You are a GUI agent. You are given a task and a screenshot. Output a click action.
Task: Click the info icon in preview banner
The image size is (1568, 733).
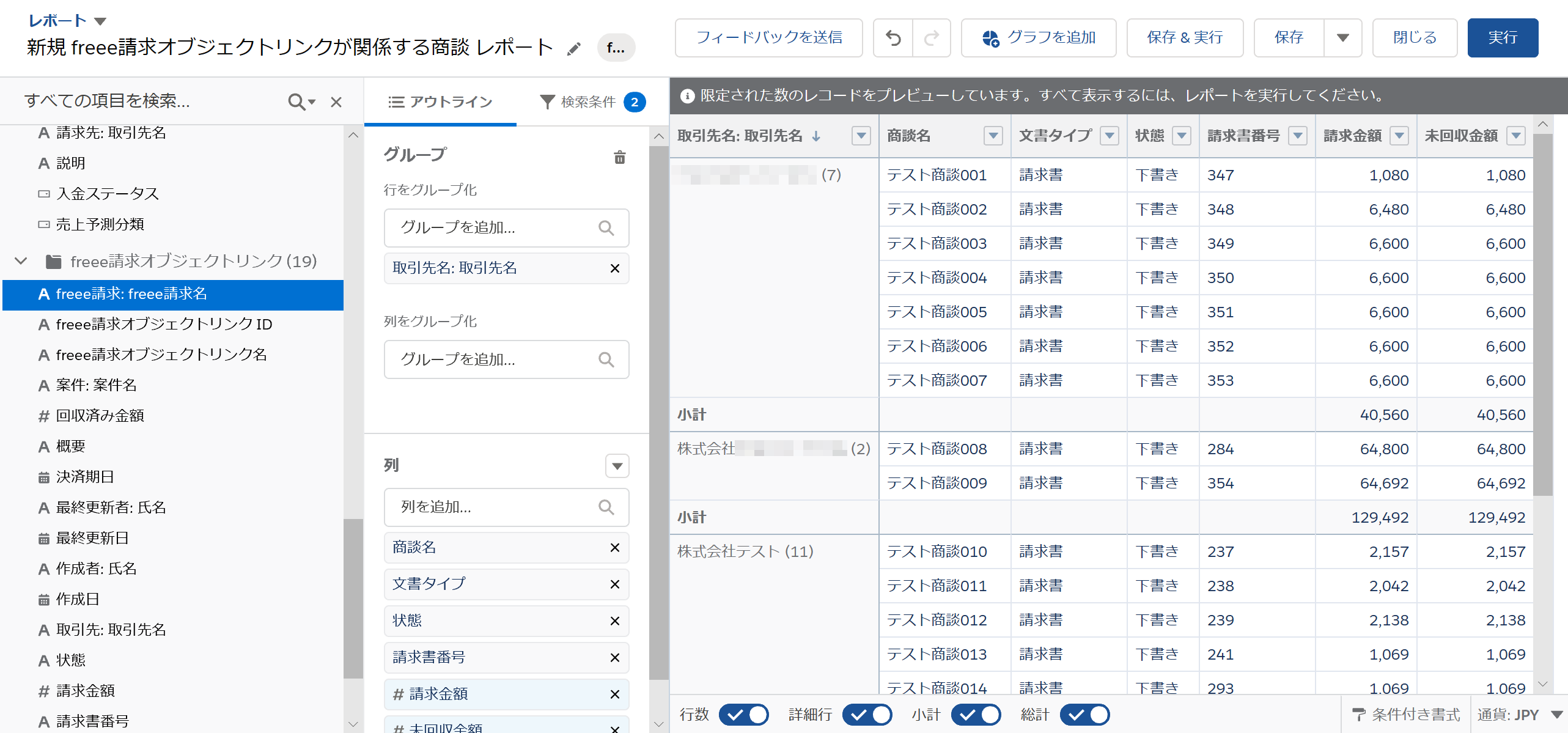click(687, 96)
